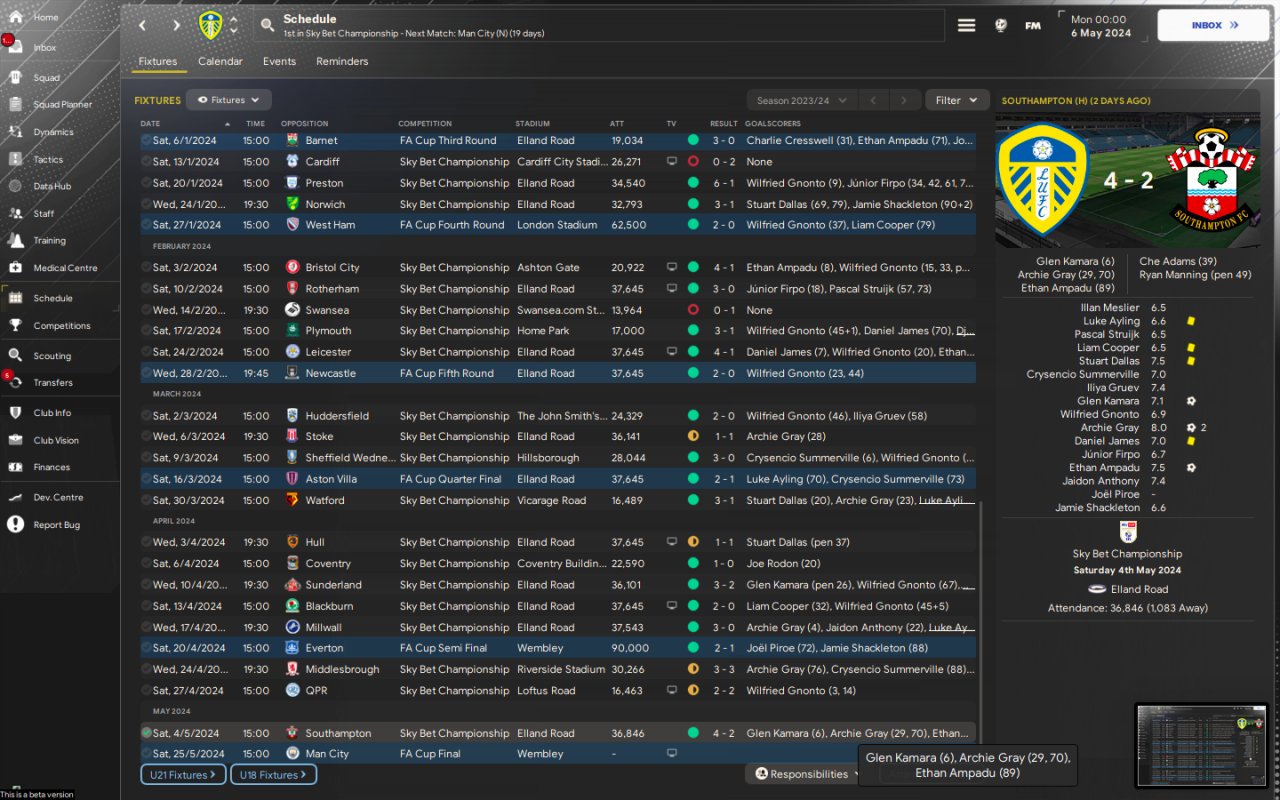Sort fixtures by the Competition column header
The width and height of the screenshot is (1280, 800).
tap(425, 124)
